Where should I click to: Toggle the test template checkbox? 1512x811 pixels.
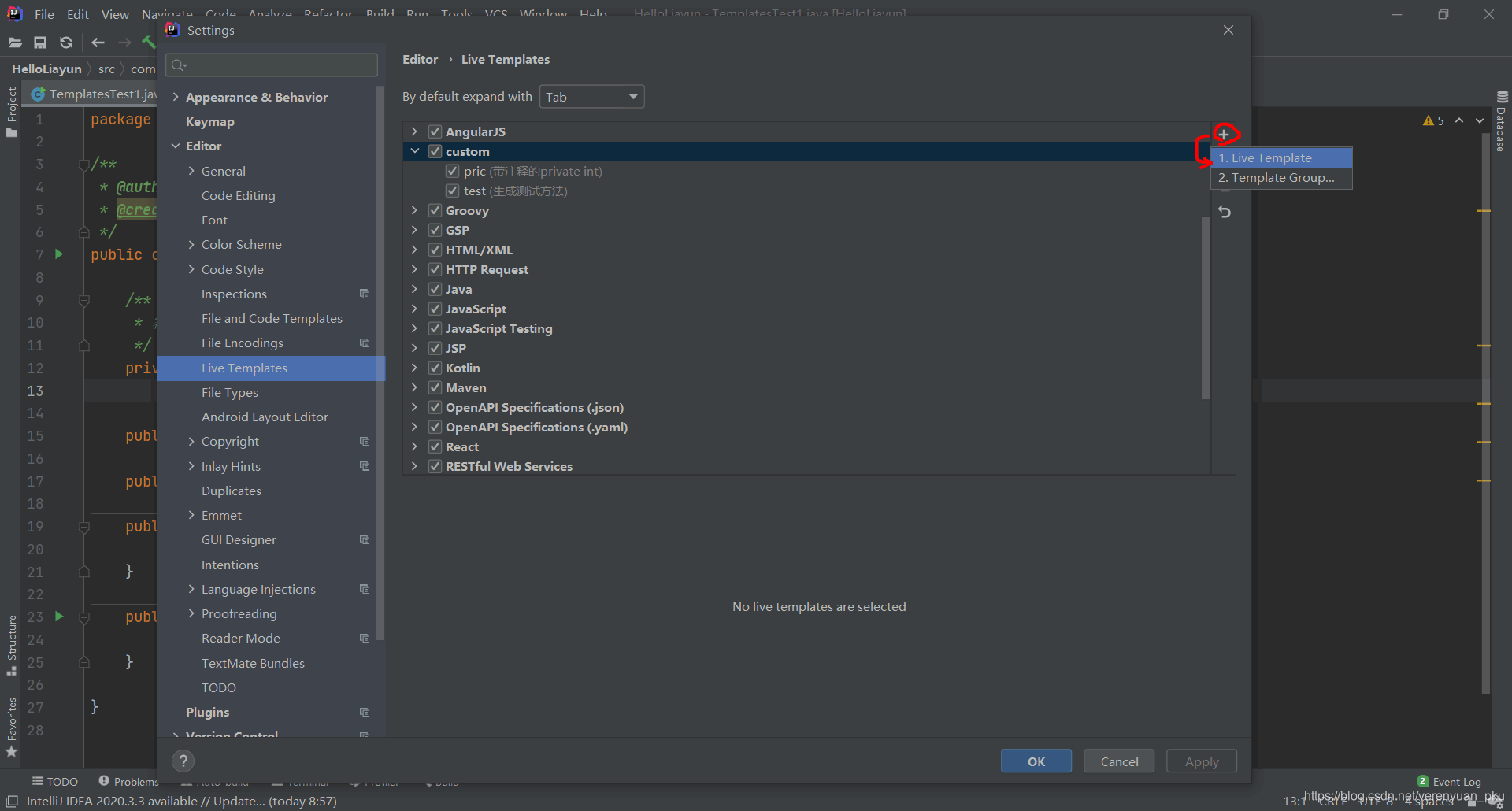click(x=452, y=191)
